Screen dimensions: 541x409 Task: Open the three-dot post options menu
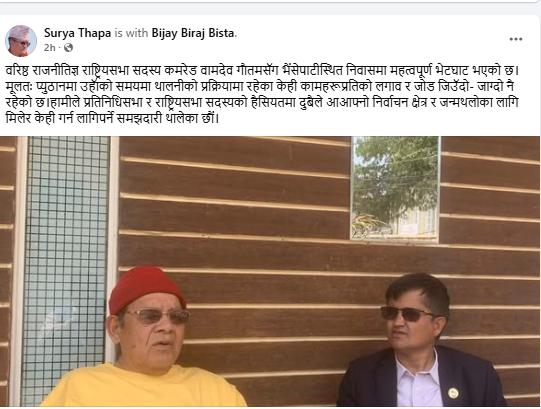tap(515, 39)
